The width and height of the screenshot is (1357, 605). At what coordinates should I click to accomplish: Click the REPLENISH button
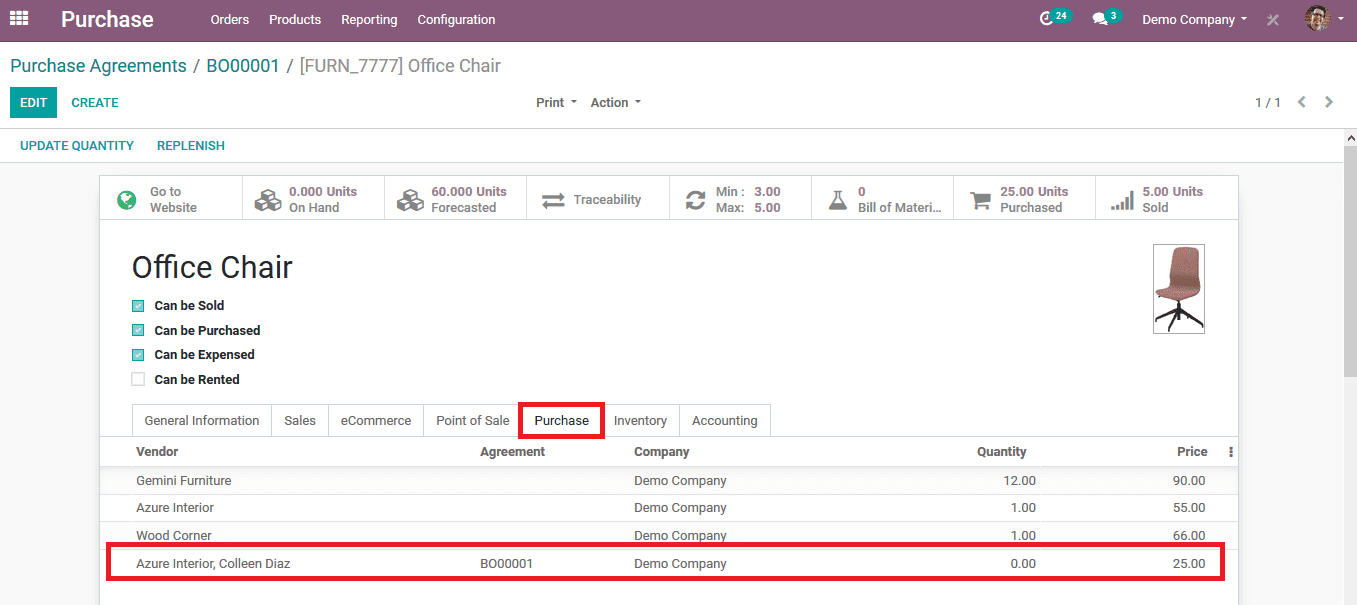(x=191, y=145)
